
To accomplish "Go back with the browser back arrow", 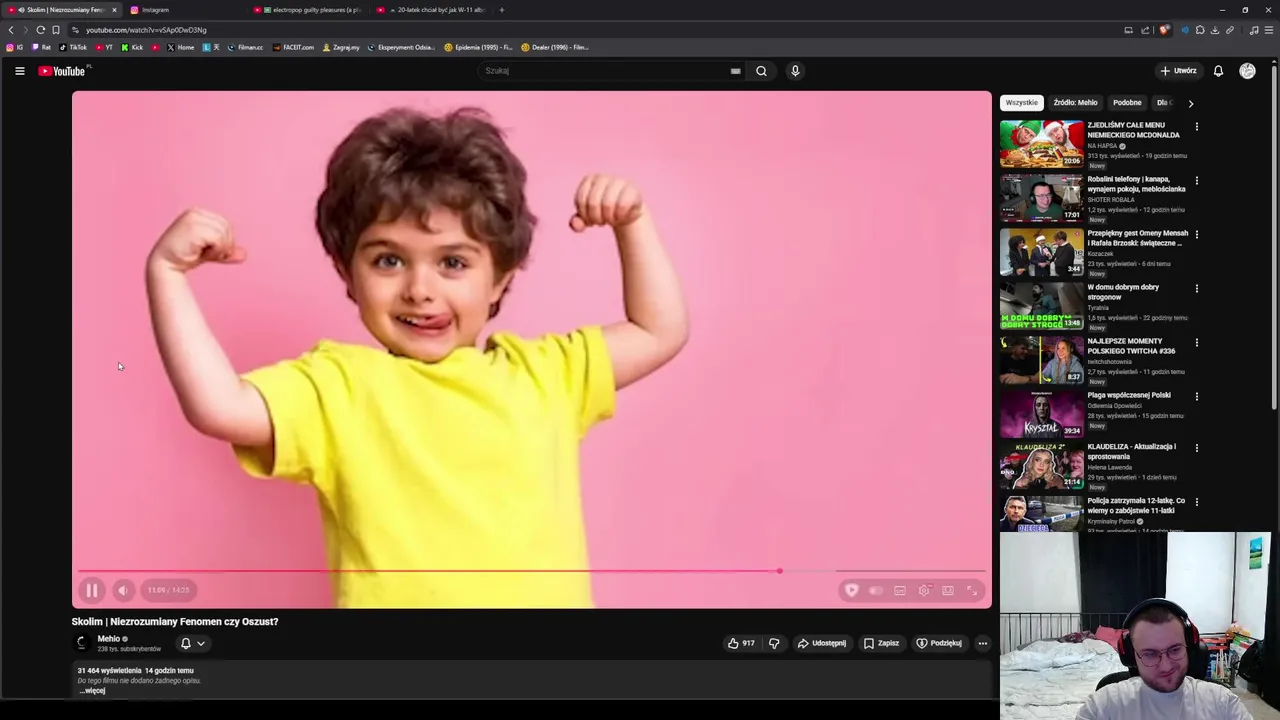I will click(11, 30).
